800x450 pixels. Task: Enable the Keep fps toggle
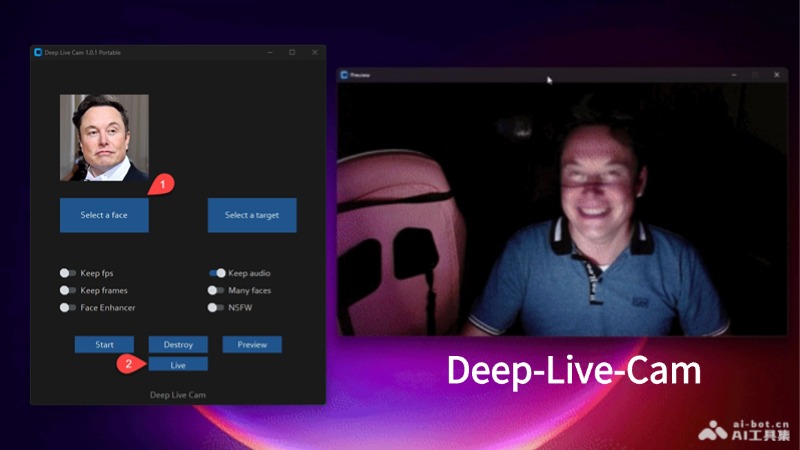(x=68, y=273)
